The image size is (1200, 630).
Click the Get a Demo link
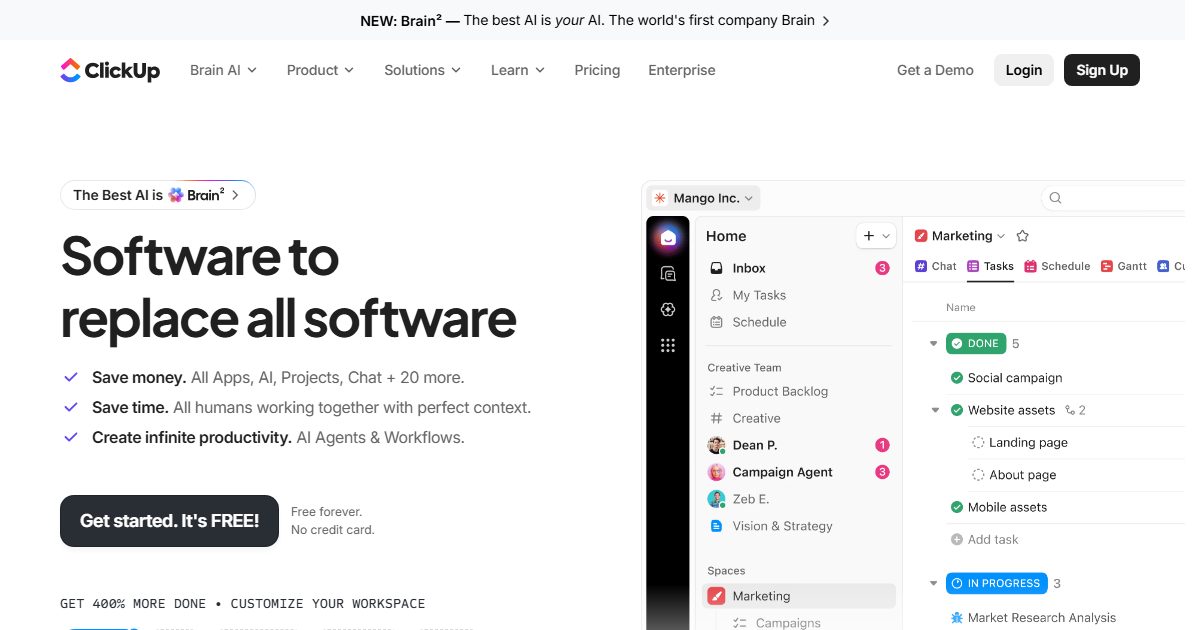935,70
